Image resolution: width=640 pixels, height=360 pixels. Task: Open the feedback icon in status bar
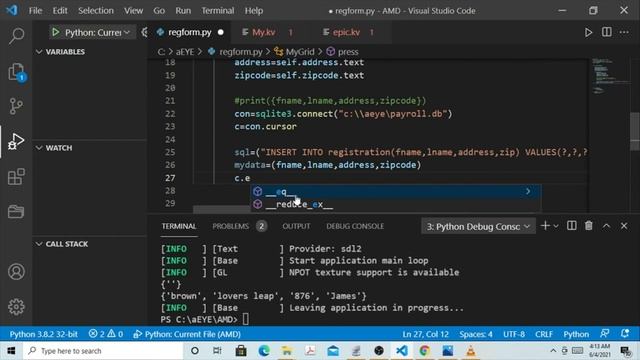pos(604,333)
